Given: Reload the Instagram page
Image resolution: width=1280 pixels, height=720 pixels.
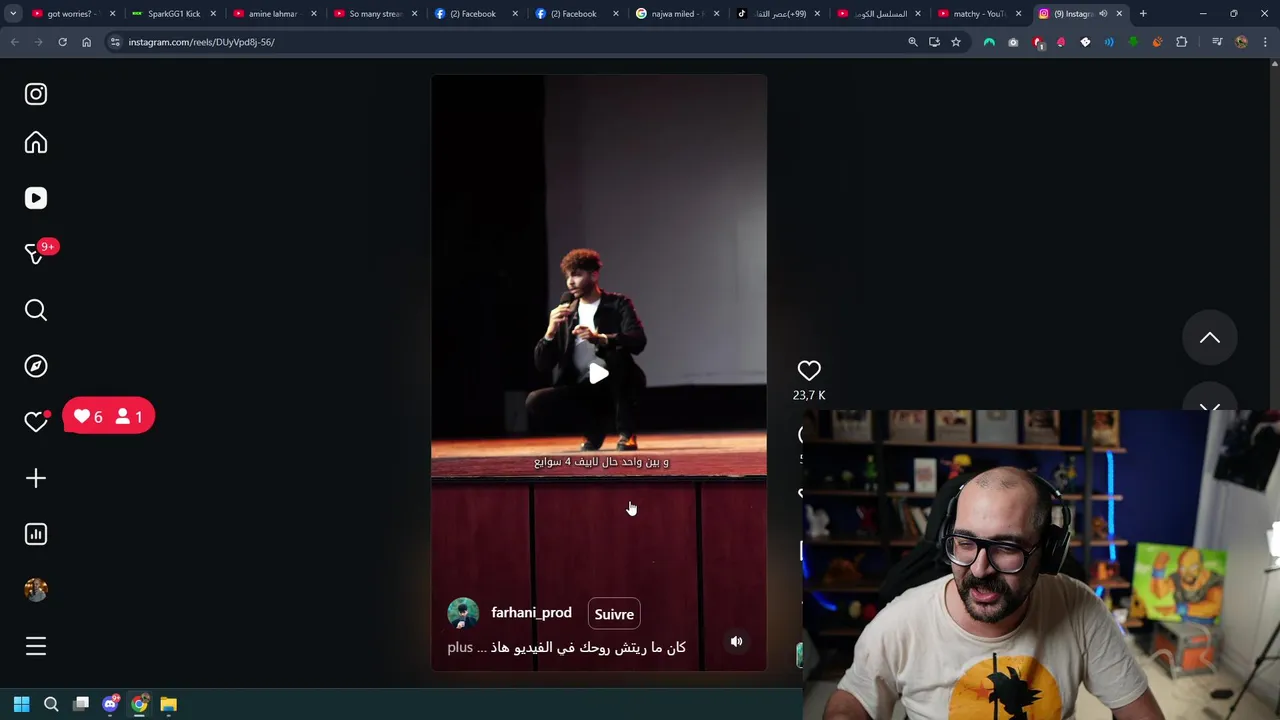Looking at the screenshot, I should [62, 42].
